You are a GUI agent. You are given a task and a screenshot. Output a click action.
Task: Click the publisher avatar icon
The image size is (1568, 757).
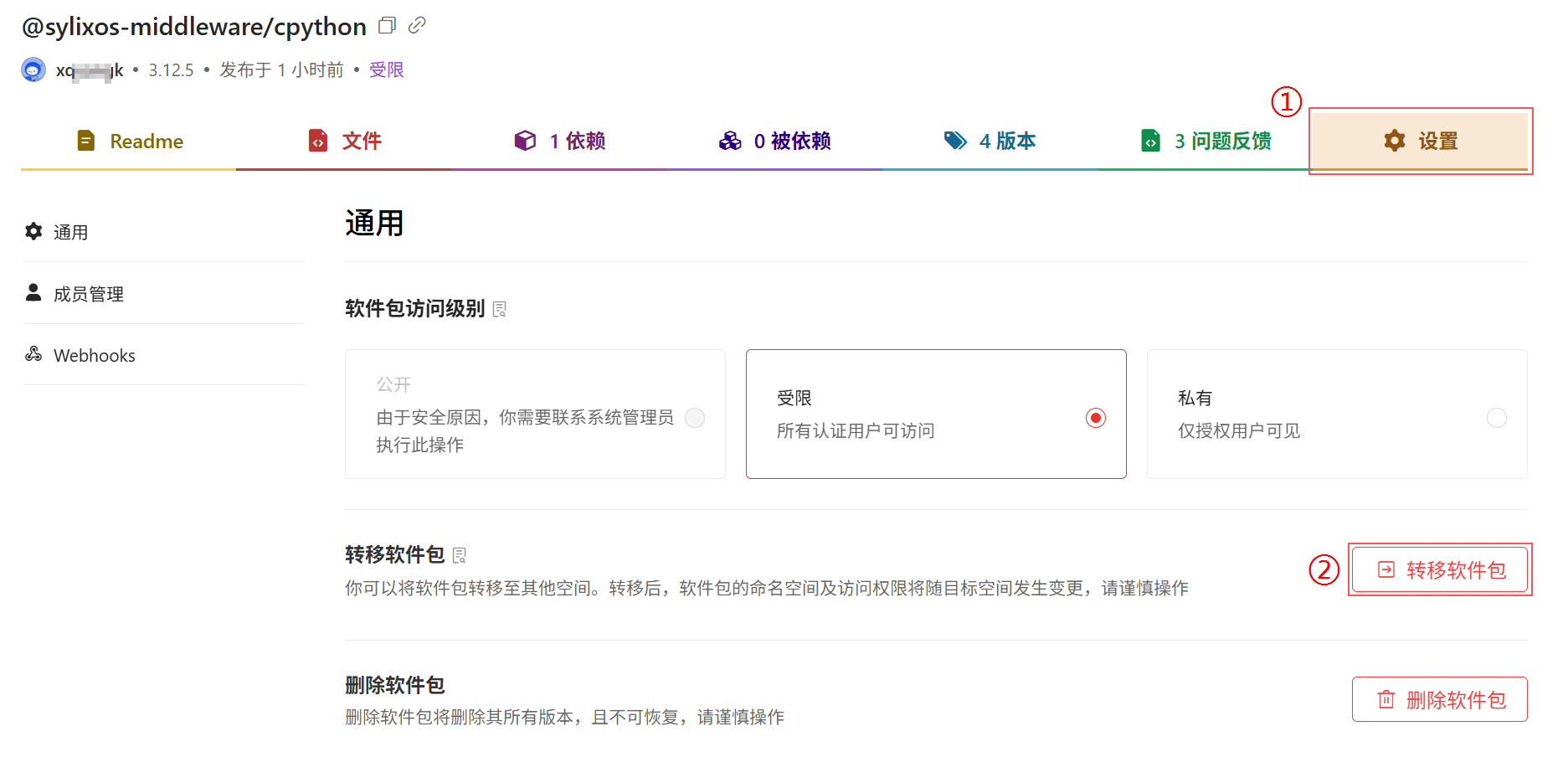pyautogui.click(x=33, y=70)
